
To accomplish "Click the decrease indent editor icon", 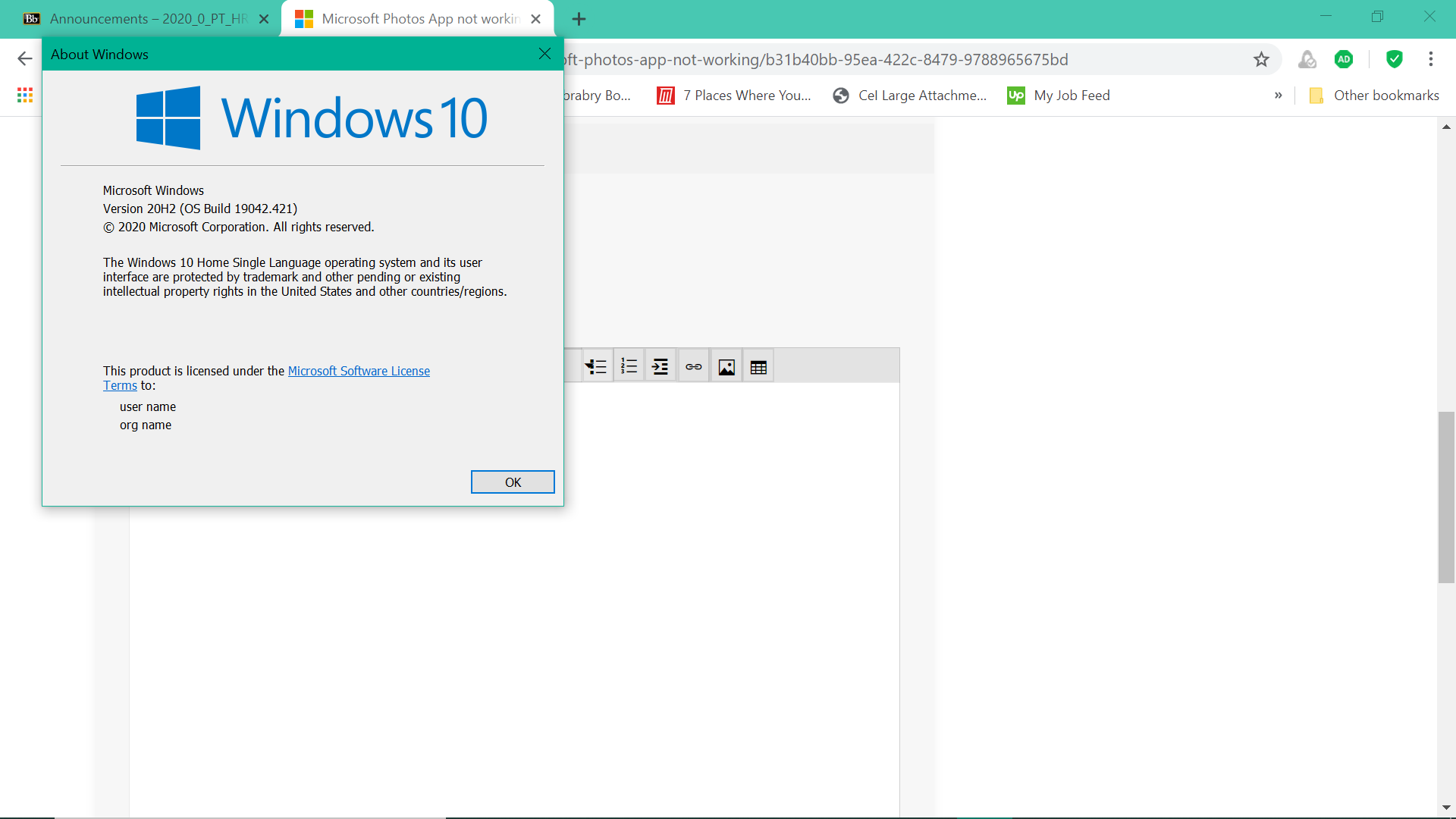I will point(596,367).
